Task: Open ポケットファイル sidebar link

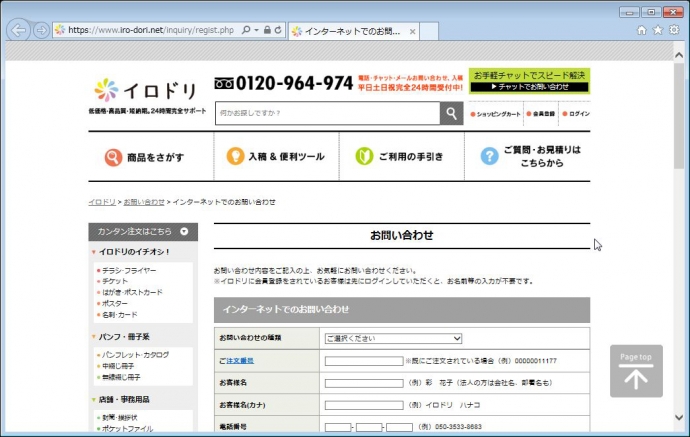Action: coord(127,429)
